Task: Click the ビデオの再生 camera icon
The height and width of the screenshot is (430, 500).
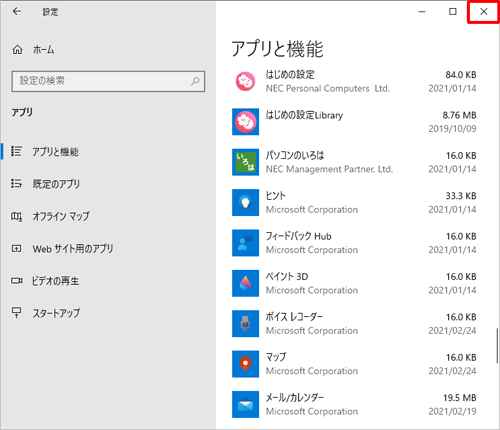Action: pos(17,281)
